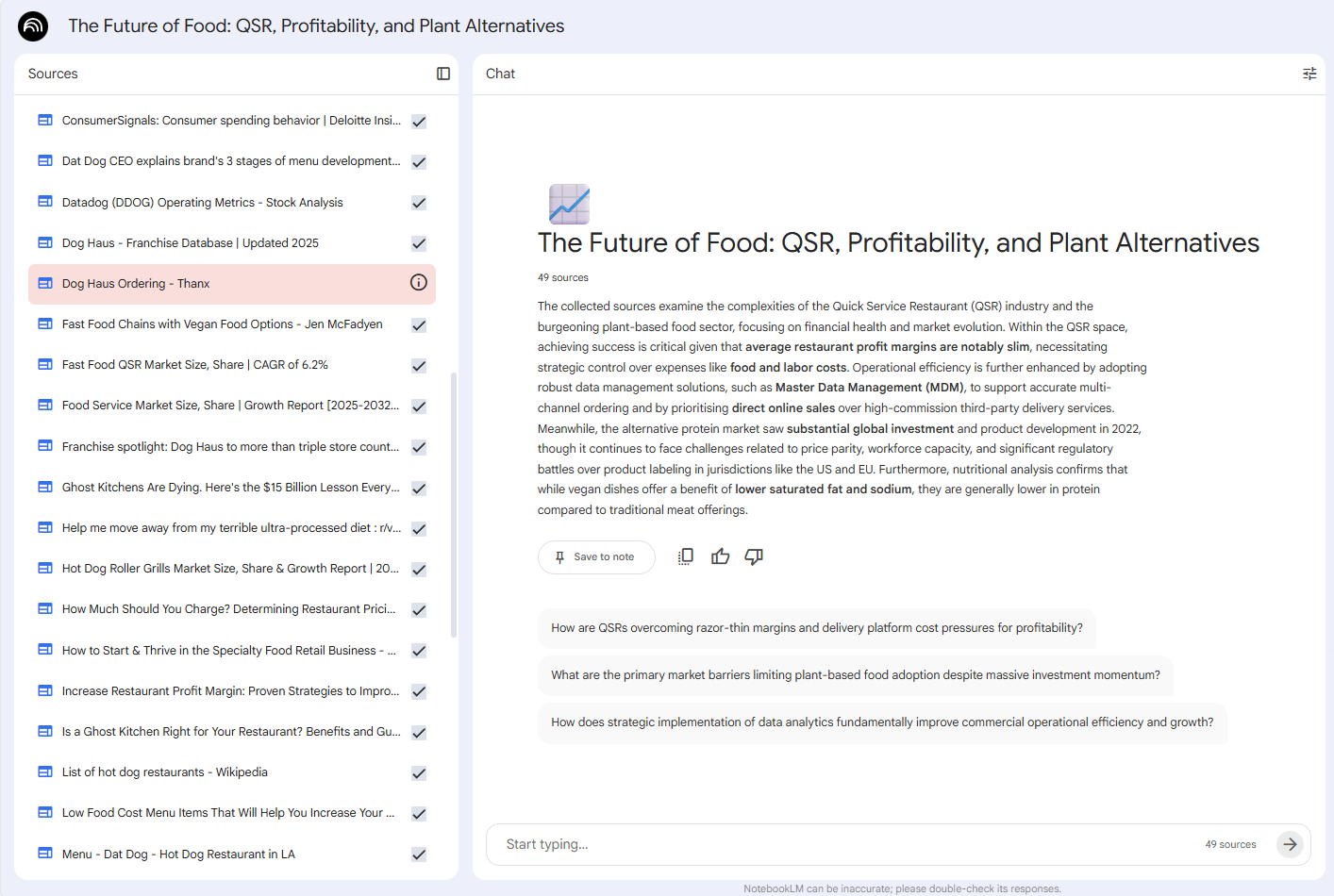Click the 49 sources count under the heading
Screen dimensions: 1334x896
click(563, 278)
